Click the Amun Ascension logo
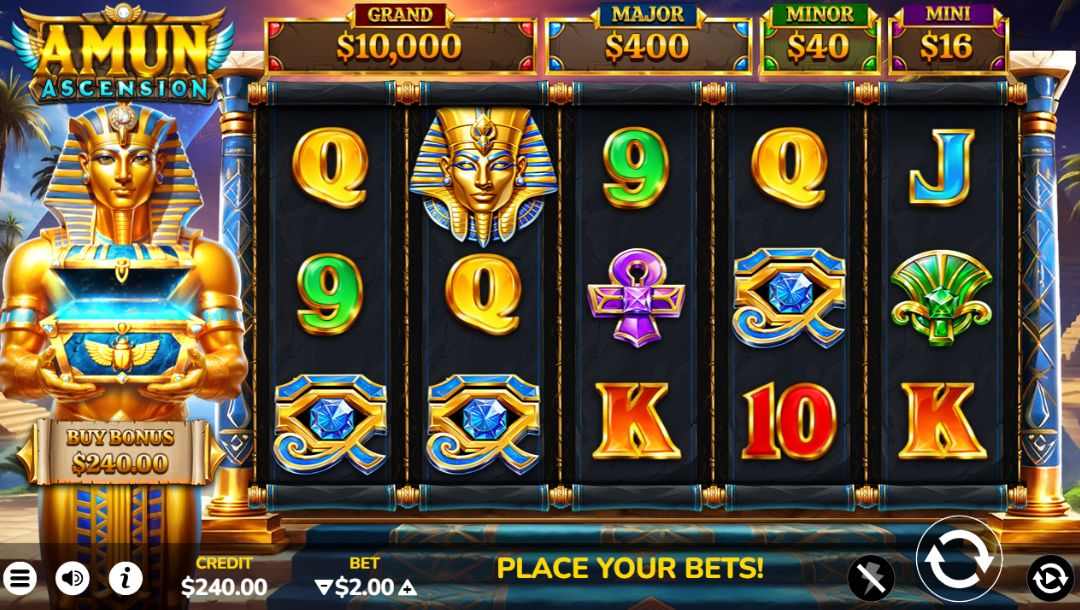1080x610 pixels. point(123,55)
